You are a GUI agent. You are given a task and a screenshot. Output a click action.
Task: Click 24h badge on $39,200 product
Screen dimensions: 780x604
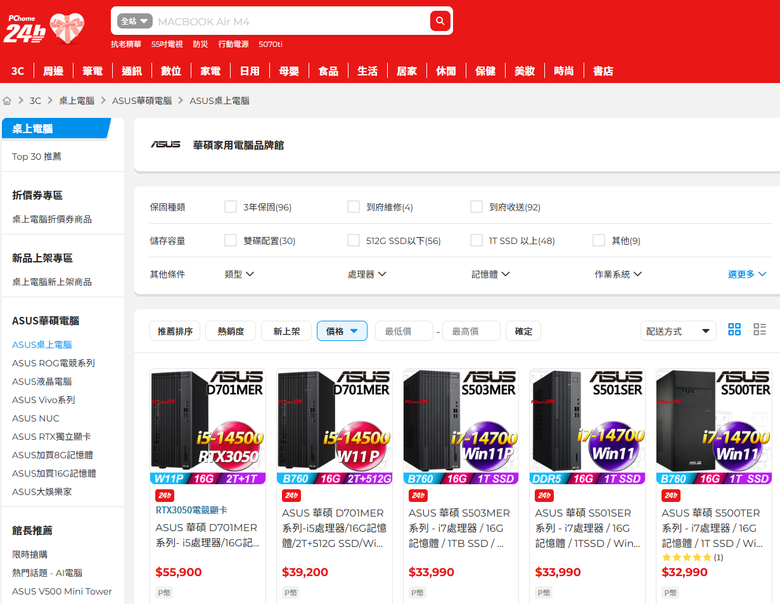291,495
